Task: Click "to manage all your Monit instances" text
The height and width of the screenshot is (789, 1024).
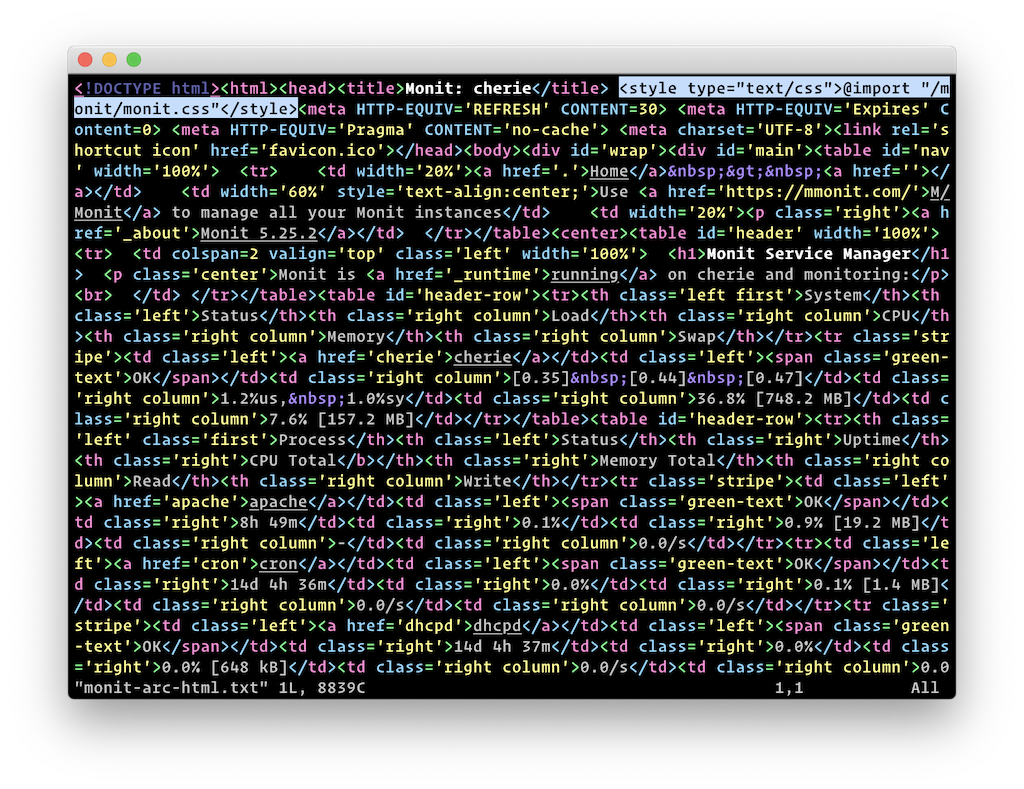Action: pos(337,213)
